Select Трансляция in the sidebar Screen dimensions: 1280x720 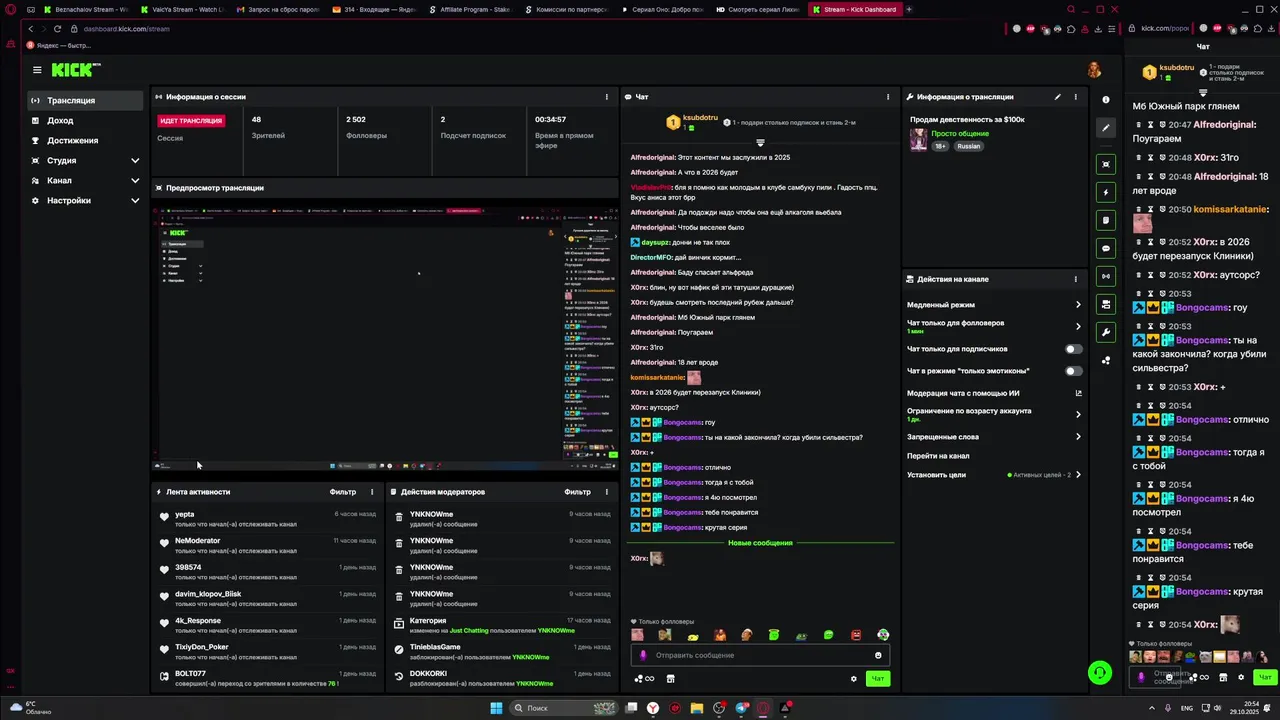(86, 100)
